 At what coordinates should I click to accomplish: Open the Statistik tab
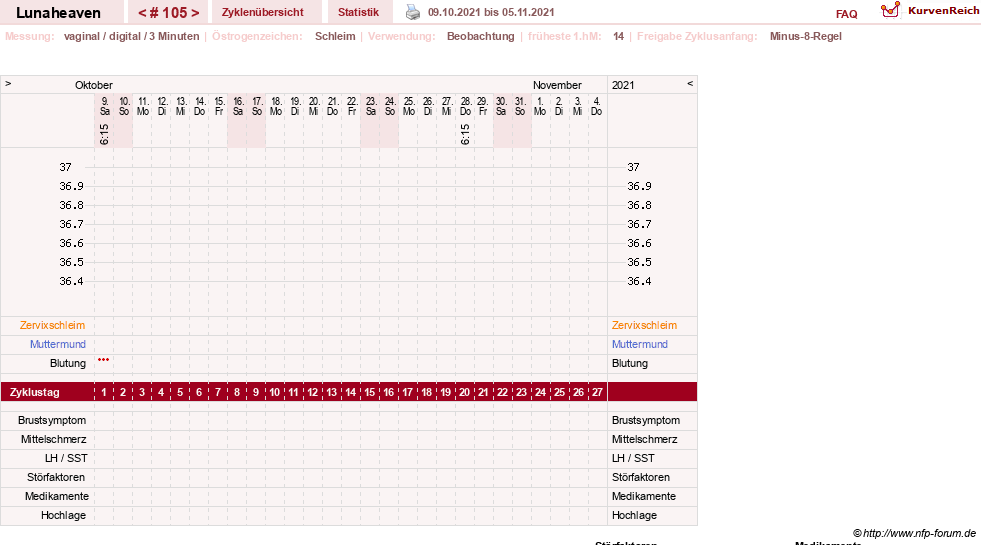[x=358, y=12]
